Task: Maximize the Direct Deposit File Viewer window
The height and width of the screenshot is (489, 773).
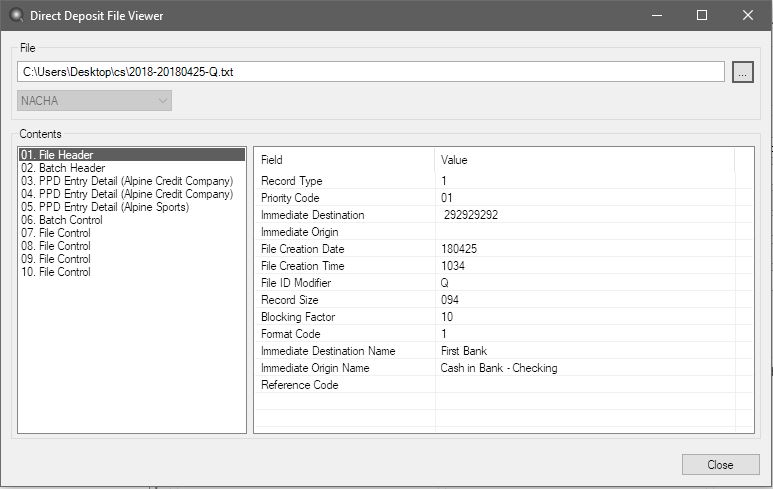Action: tap(702, 15)
